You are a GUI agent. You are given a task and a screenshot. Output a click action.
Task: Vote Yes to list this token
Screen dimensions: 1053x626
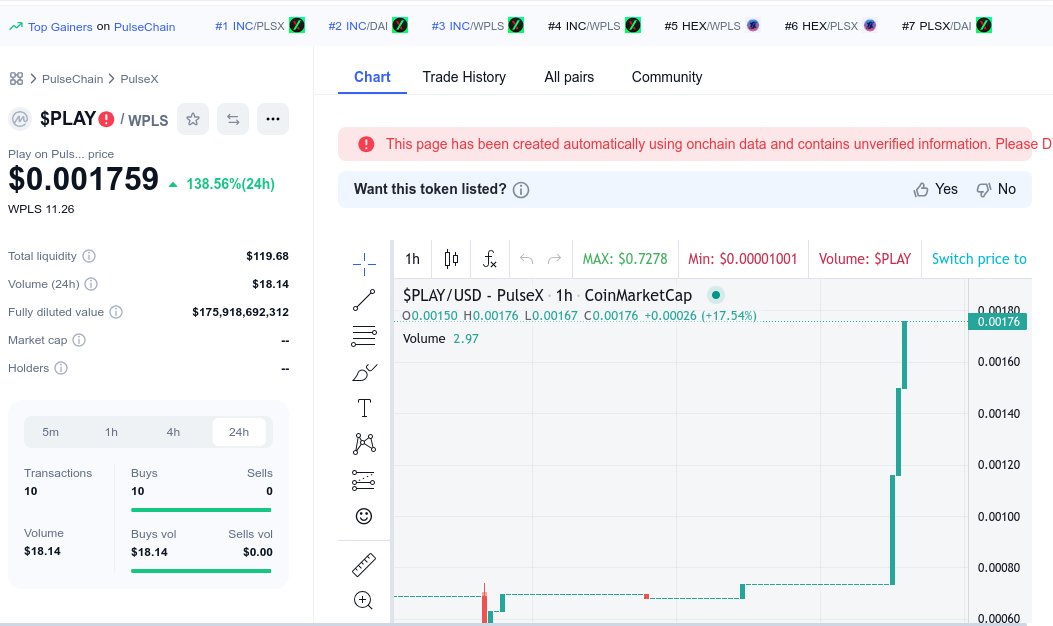935,189
